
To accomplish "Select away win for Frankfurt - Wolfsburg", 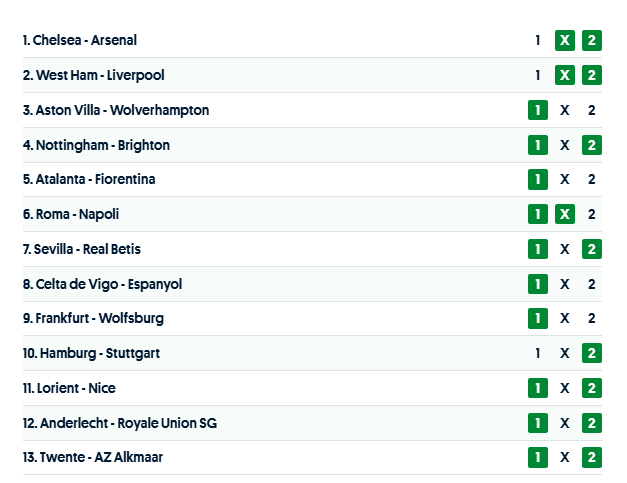I will coord(592,318).
